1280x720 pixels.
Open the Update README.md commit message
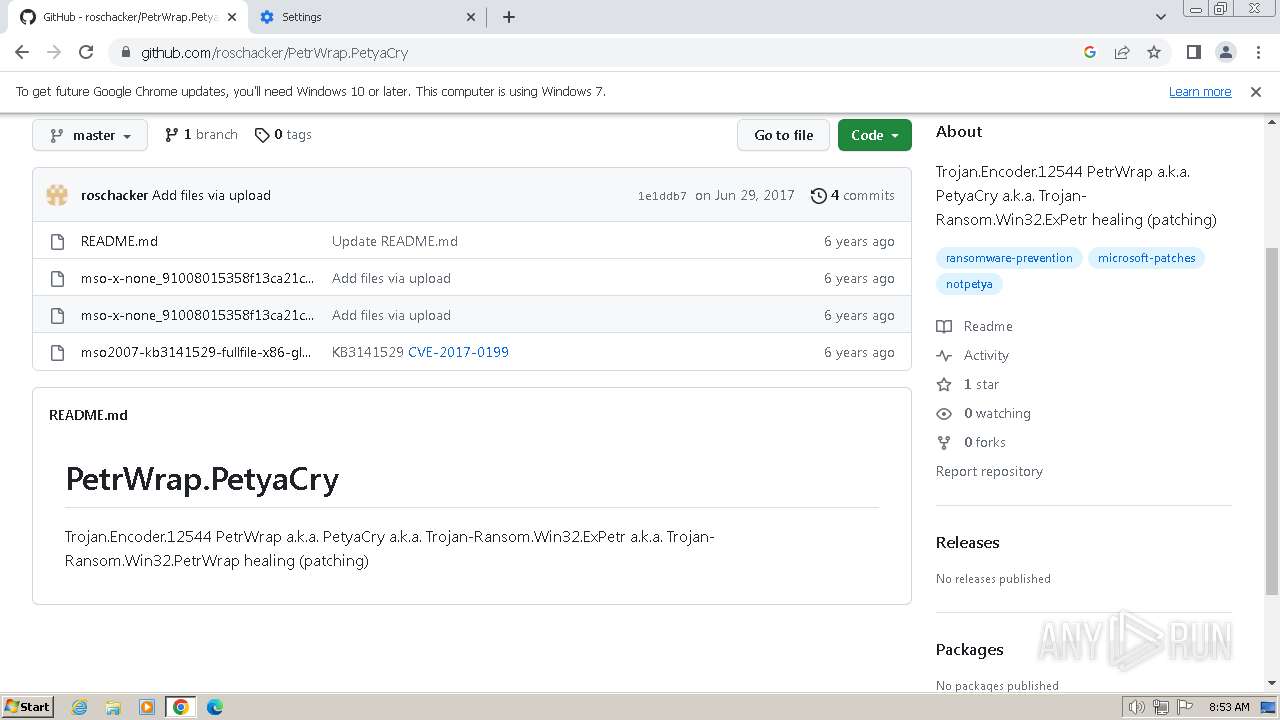395,241
